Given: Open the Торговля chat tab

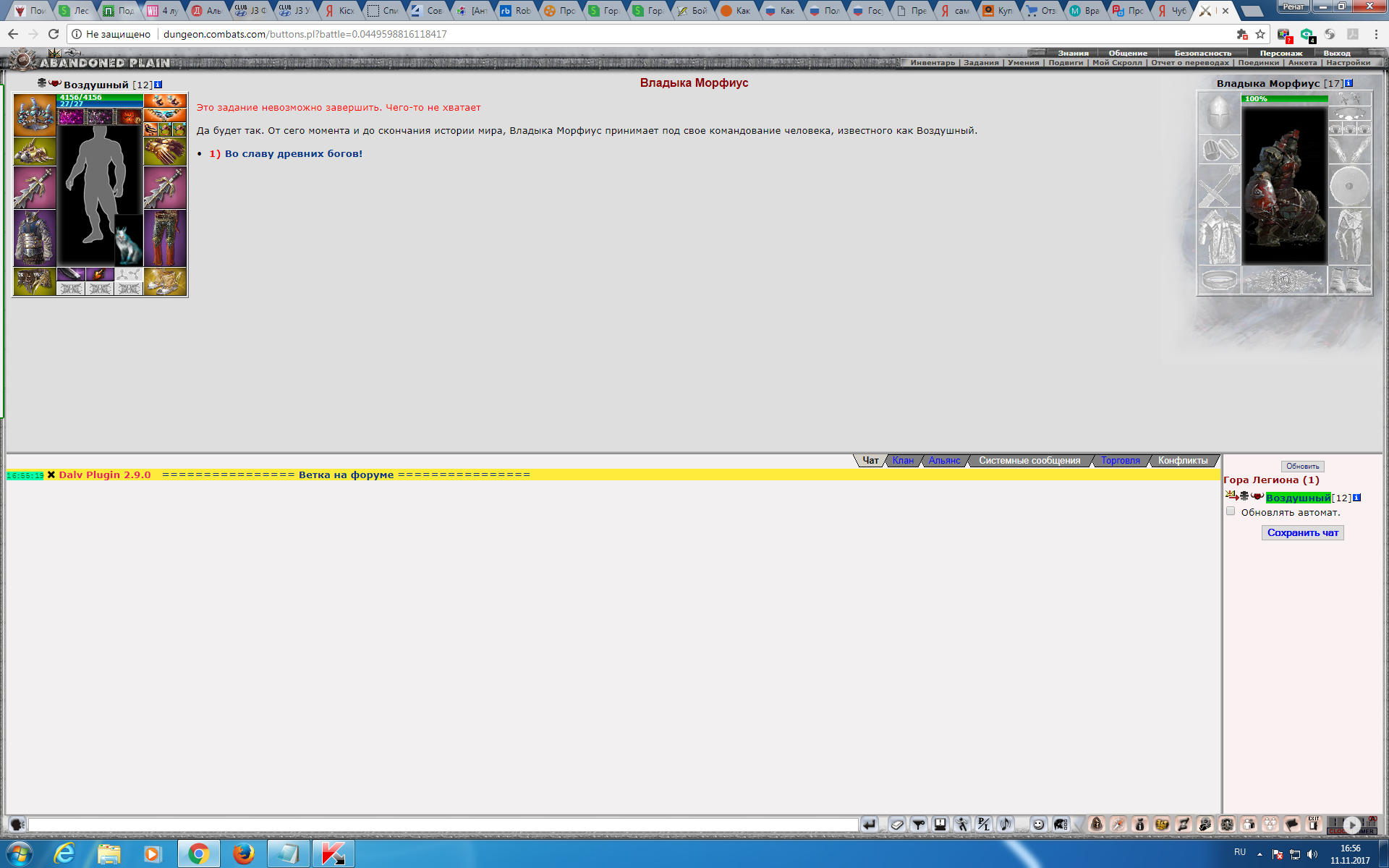Looking at the screenshot, I should 1121,461.
